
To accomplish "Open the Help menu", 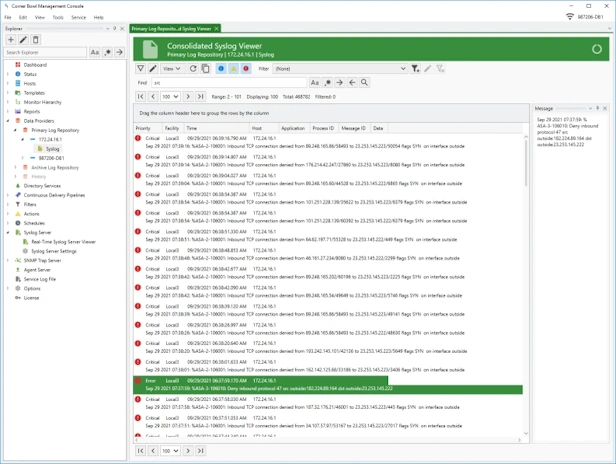I will [99, 17].
